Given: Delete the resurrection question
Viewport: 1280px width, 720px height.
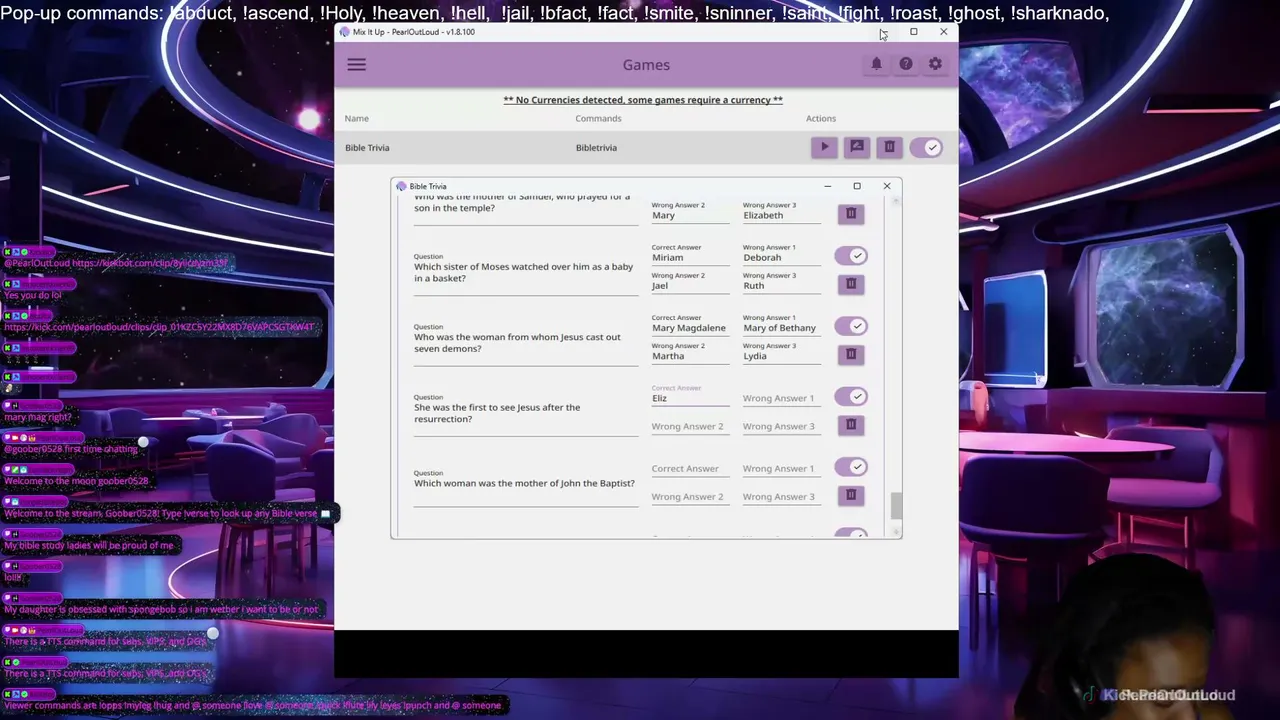Looking at the screenshot, I should click(851, 425).
